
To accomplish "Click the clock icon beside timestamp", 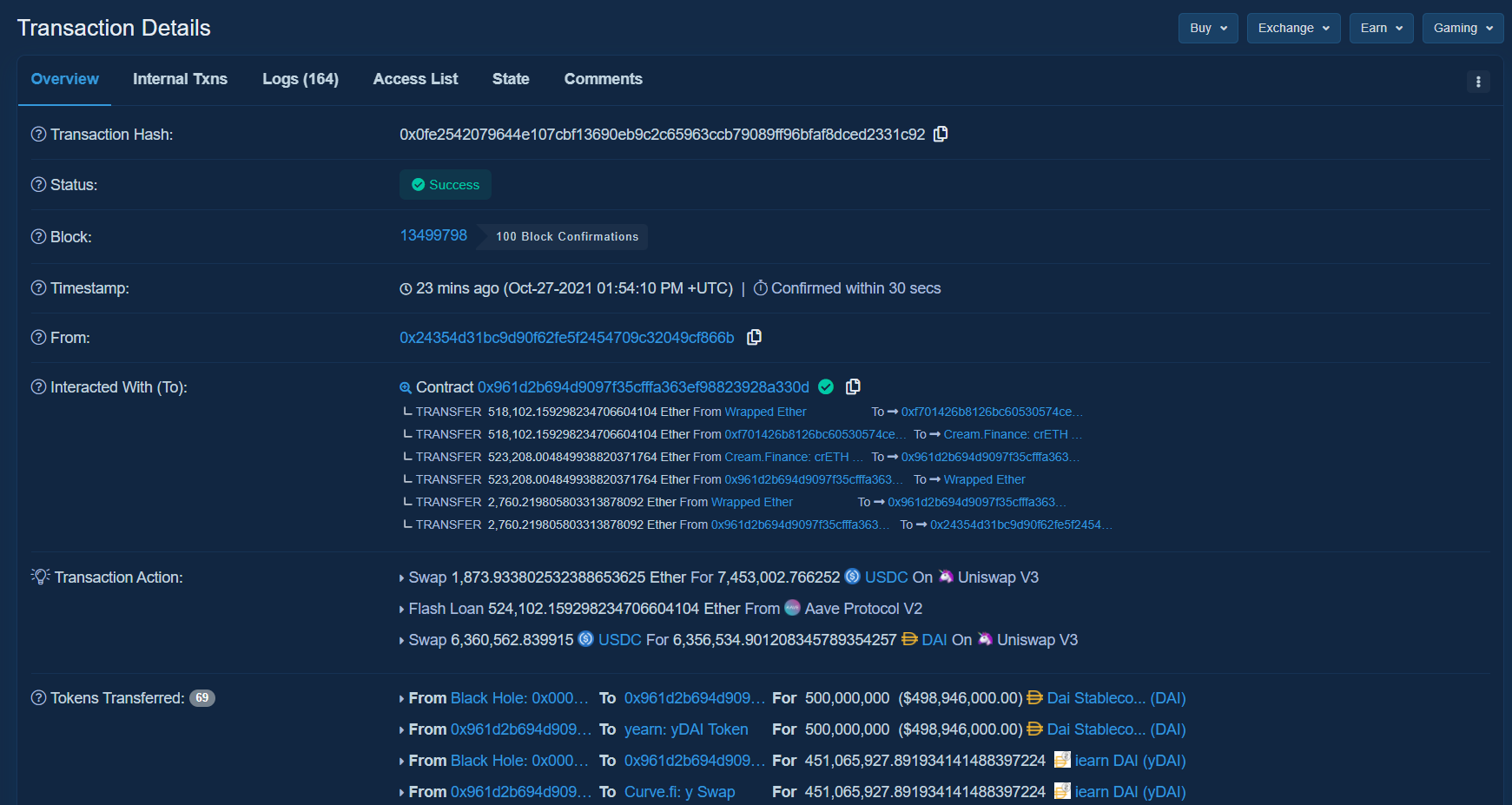I will (406, 288).
